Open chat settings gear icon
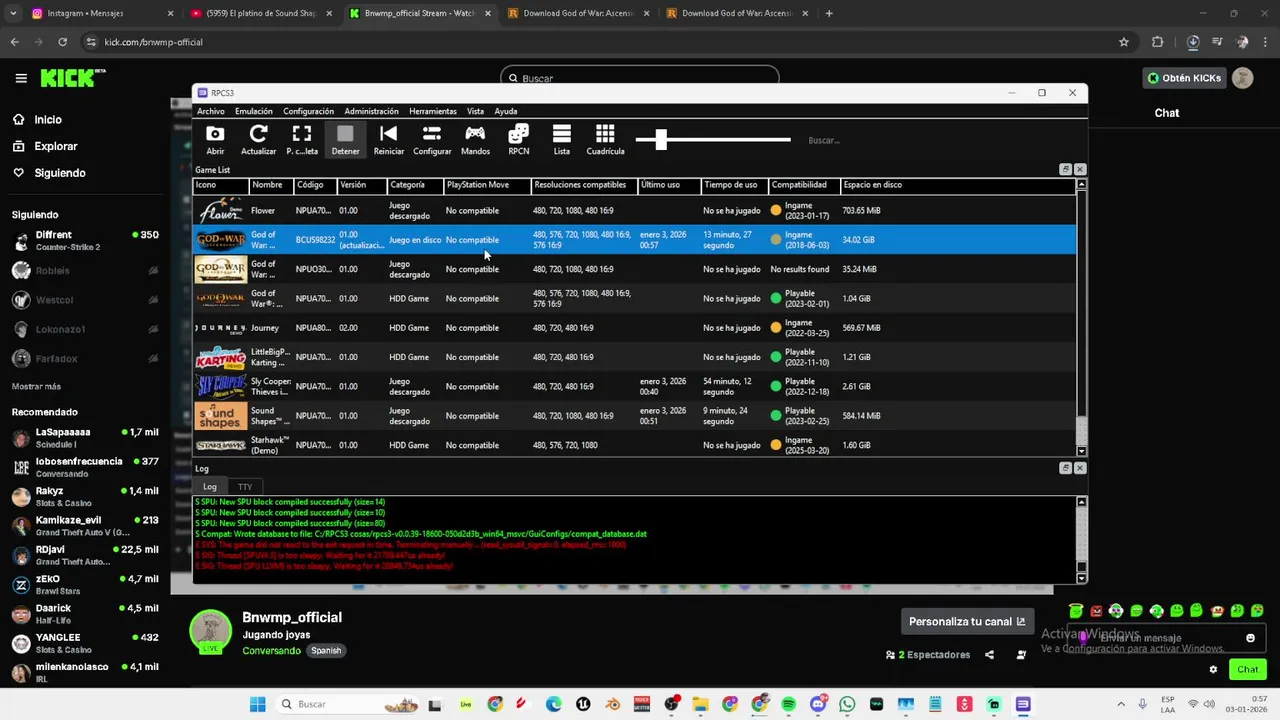Viewport: 1280px width, 720px height. click(1213, 669)
